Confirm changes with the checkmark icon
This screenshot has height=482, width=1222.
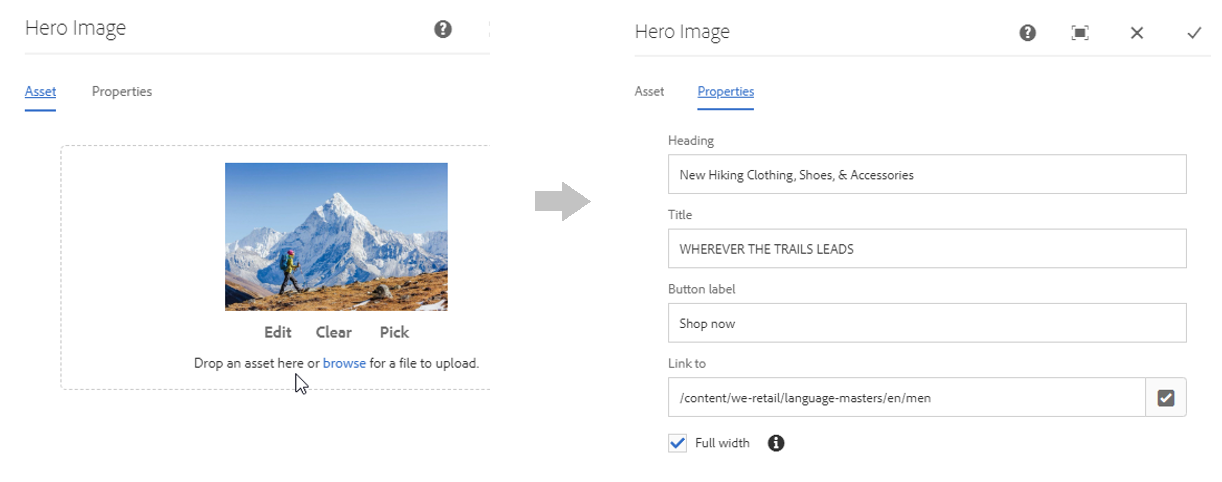tap(1194, 33)
